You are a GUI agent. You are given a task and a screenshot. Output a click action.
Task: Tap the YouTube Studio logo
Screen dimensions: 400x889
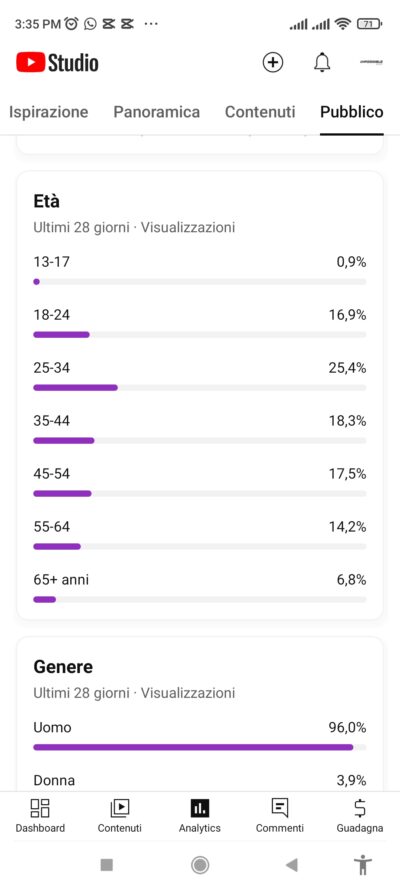(x=57, y=62)
